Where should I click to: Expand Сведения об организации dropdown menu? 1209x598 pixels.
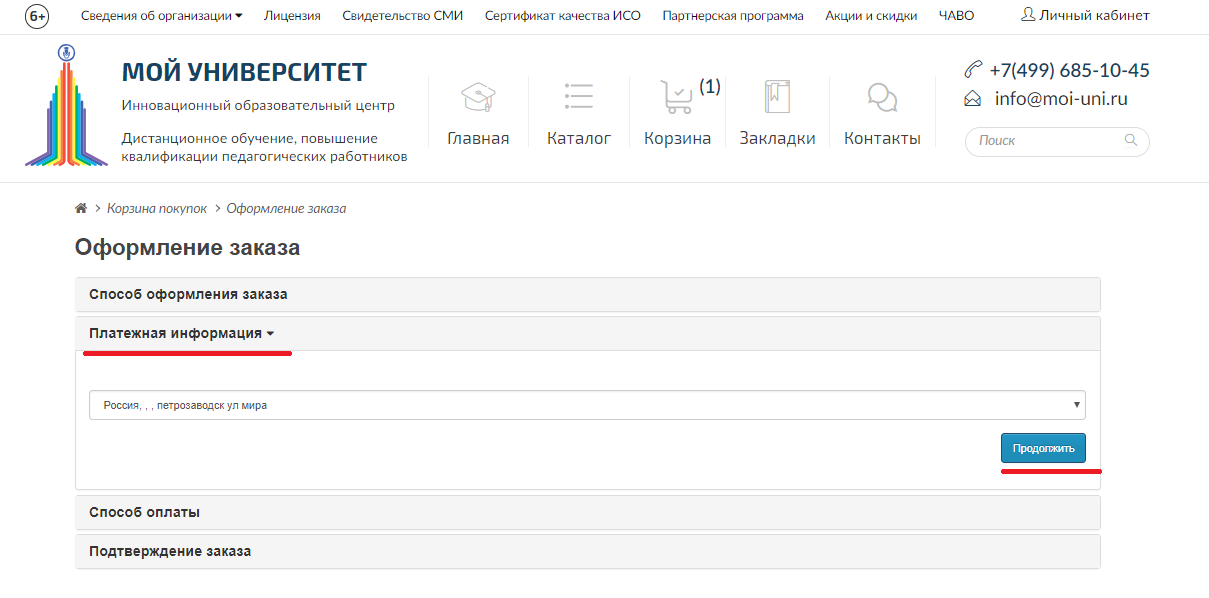[161, 16]
